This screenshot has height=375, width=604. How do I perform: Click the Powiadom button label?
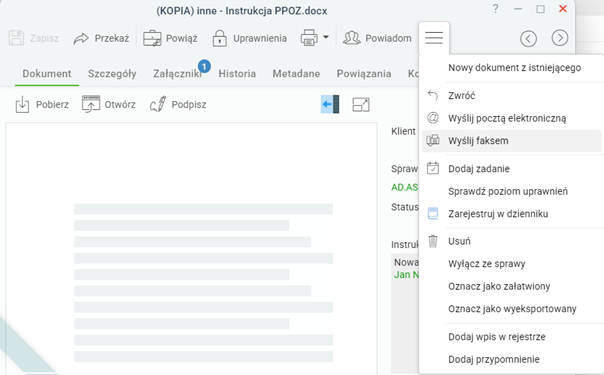click(x=388, y=38)
